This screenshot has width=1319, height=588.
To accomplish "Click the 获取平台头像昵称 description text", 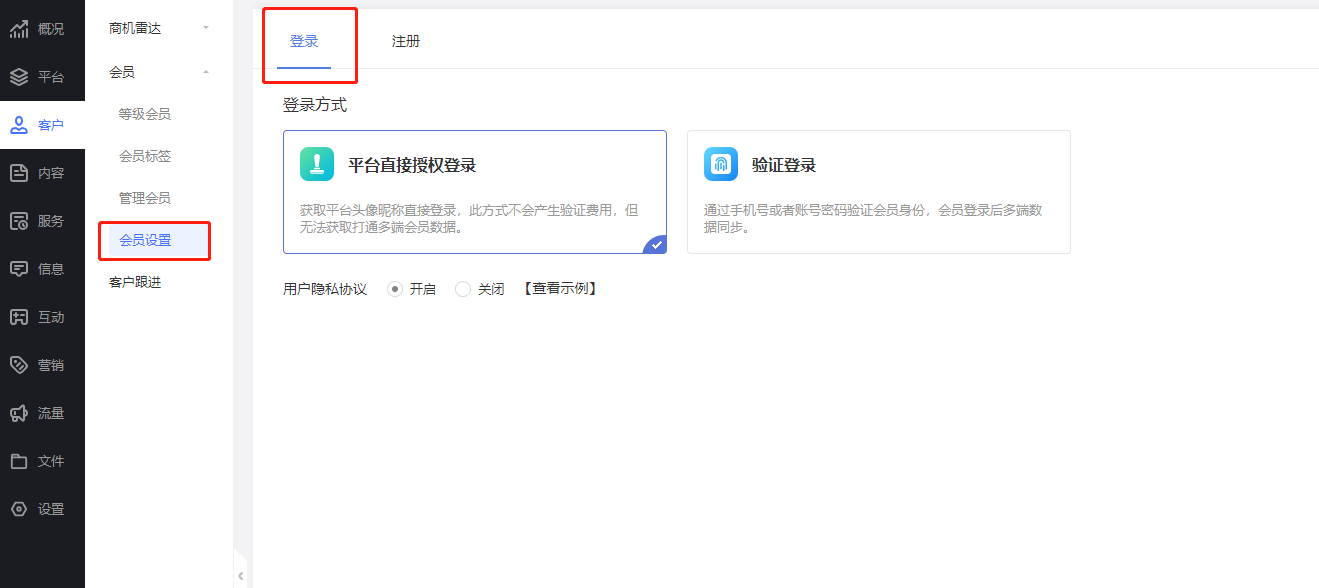I will [x=469, y=218].
